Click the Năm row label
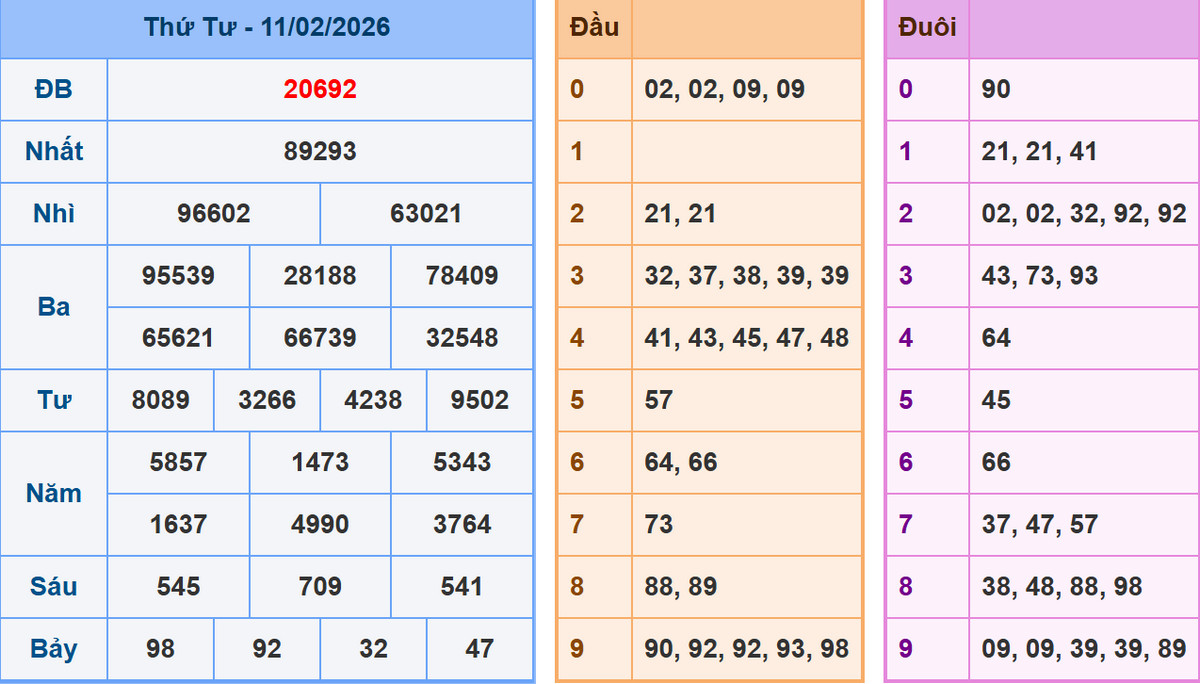1200x684 pixels. [54, 493]
